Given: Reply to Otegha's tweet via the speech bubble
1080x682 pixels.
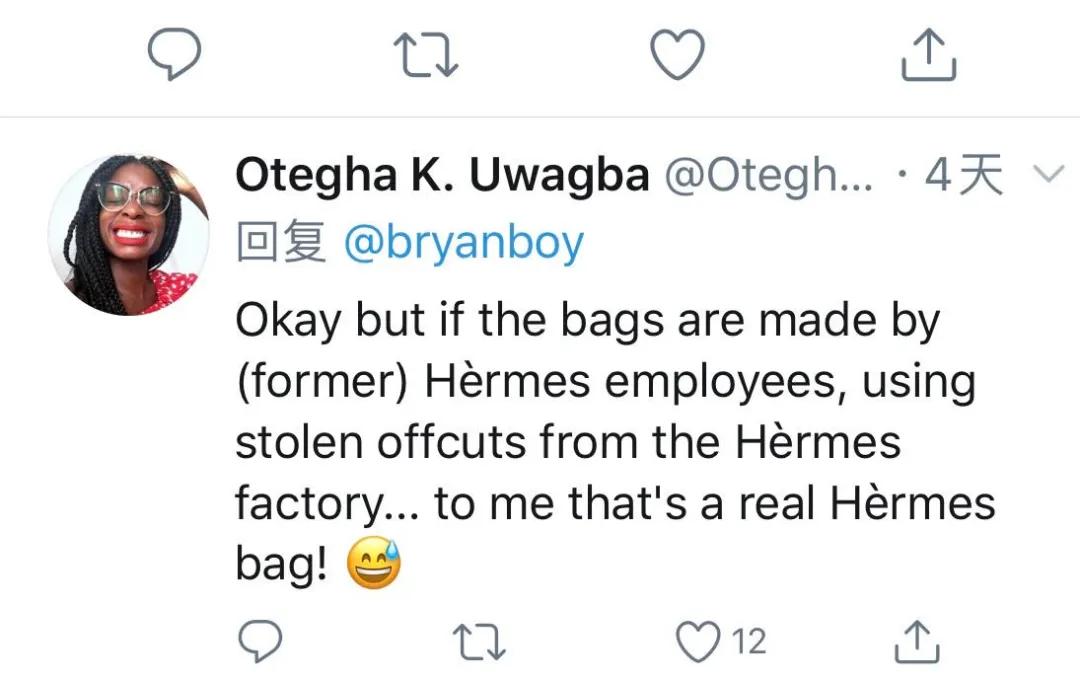Looking at the screenshot, I should pyautogui.click(x=261, y=641).
